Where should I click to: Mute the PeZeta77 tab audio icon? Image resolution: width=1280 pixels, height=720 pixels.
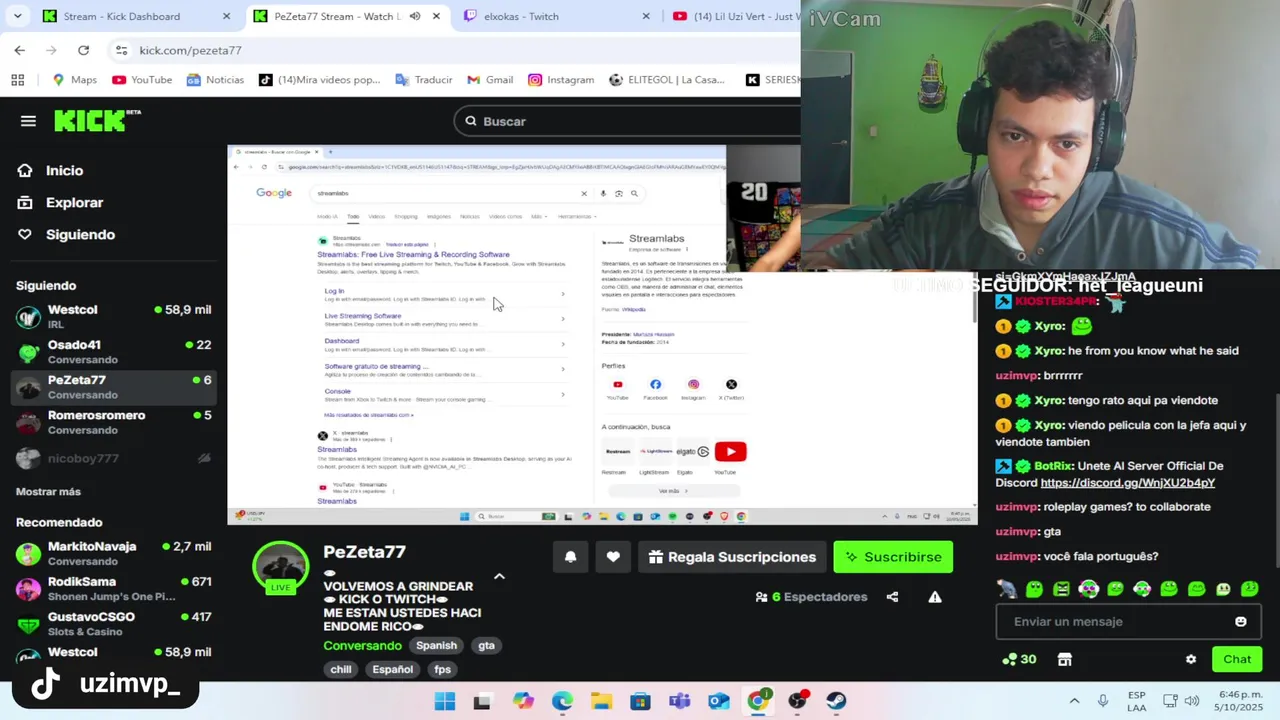tap(415, 16)
